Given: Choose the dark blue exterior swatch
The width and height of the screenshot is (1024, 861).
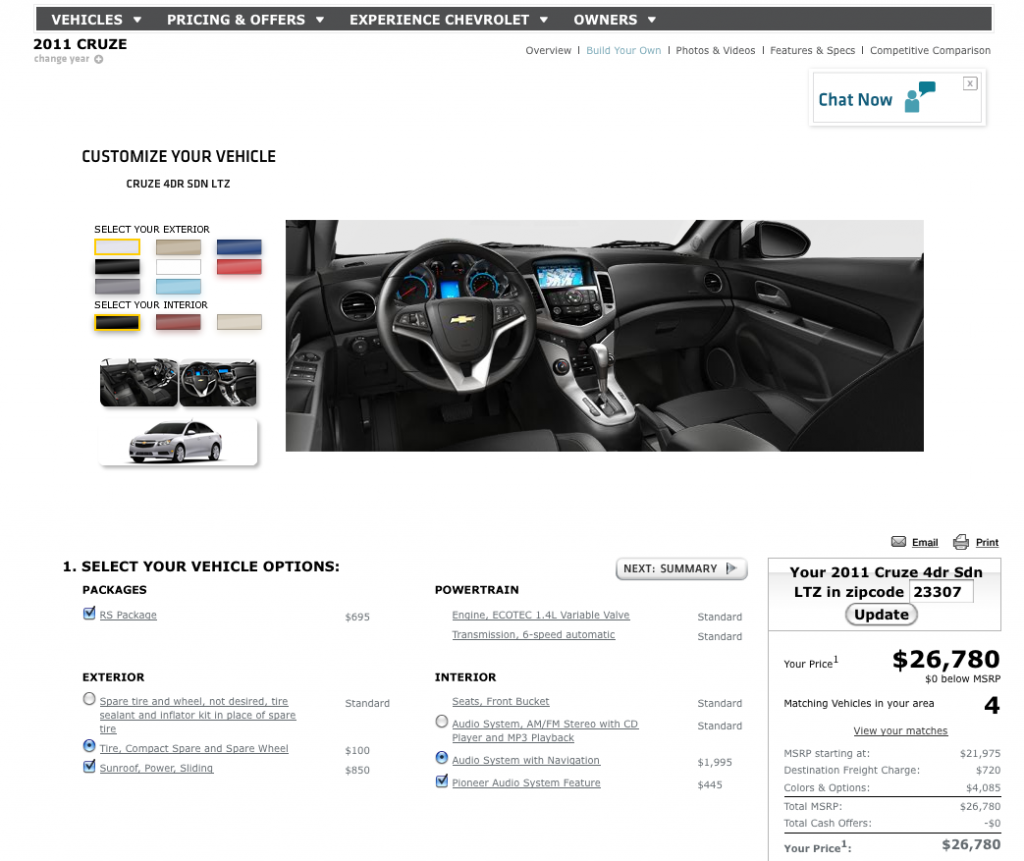Looking at the screenshot, I should (x=239, y=247).
